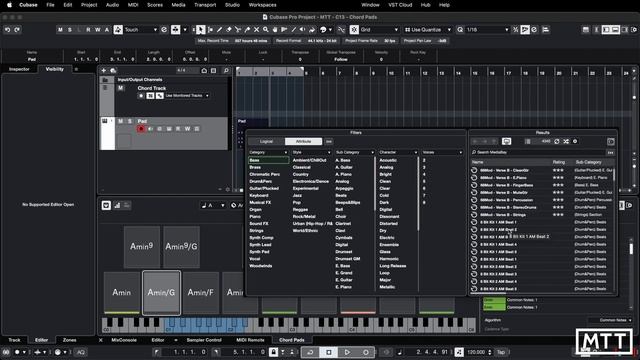Screen dimensions: 640x360
Task: Toggle global Solo S button in toolbar
Action: tap(70, 30)
